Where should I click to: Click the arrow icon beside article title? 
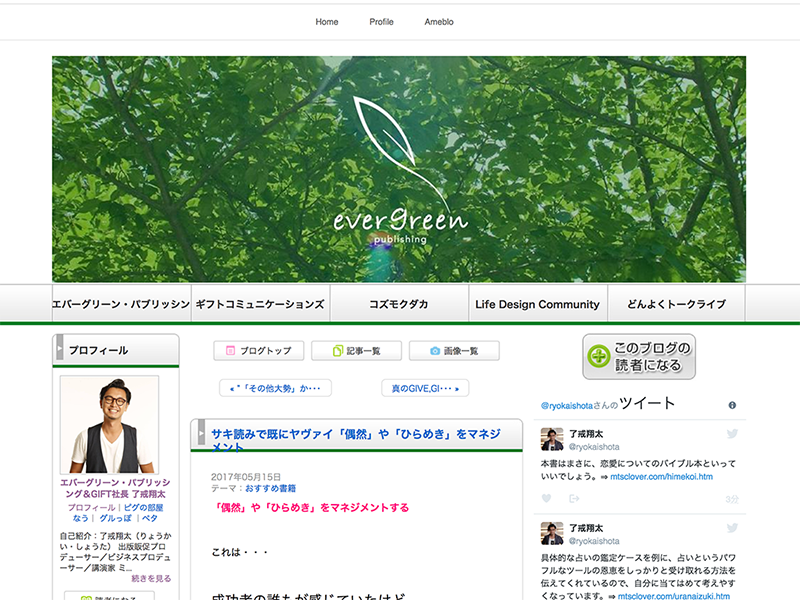201,433
